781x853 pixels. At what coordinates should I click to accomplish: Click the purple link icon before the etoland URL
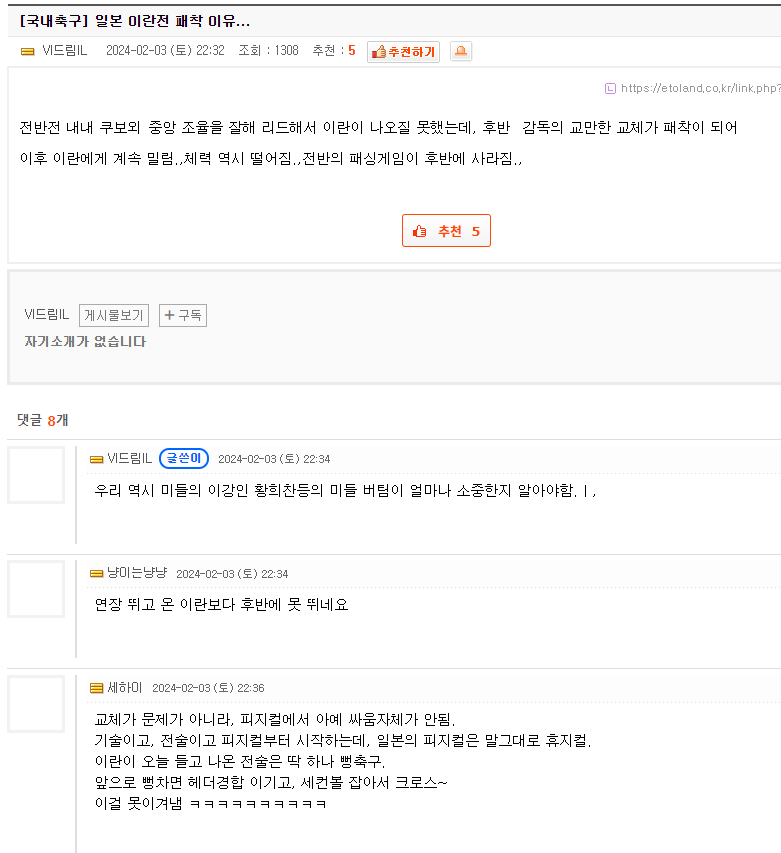610,88
